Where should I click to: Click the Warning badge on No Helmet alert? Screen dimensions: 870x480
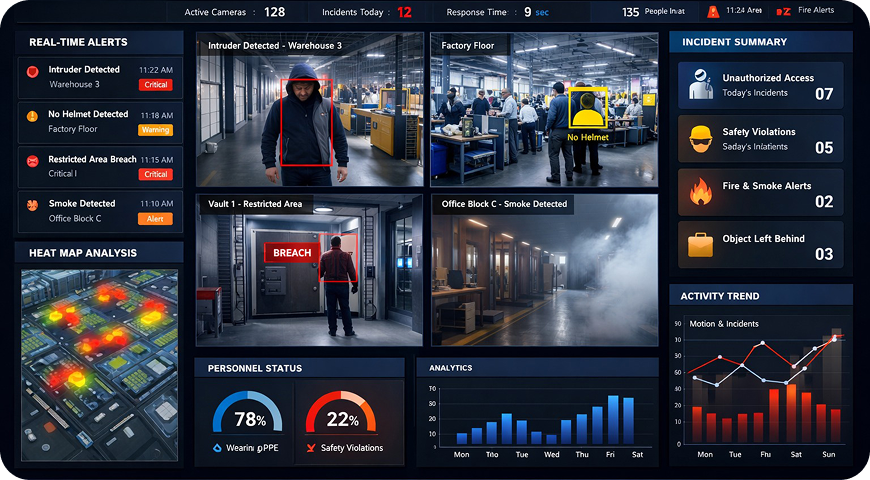pos(155,130)
